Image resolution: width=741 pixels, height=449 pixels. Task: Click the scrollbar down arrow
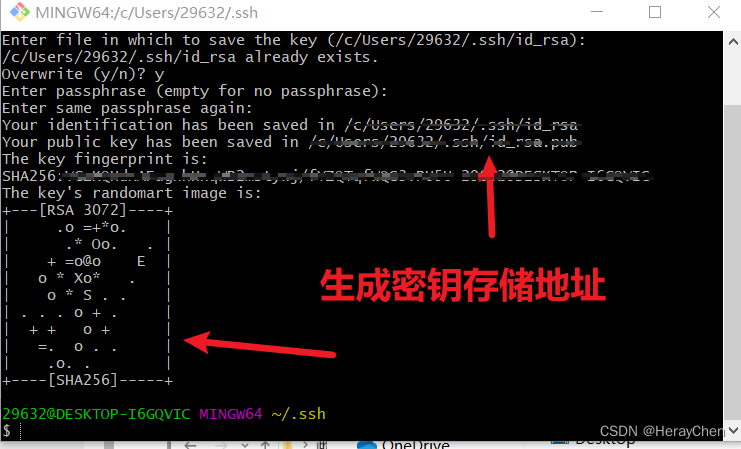point(733,430)
